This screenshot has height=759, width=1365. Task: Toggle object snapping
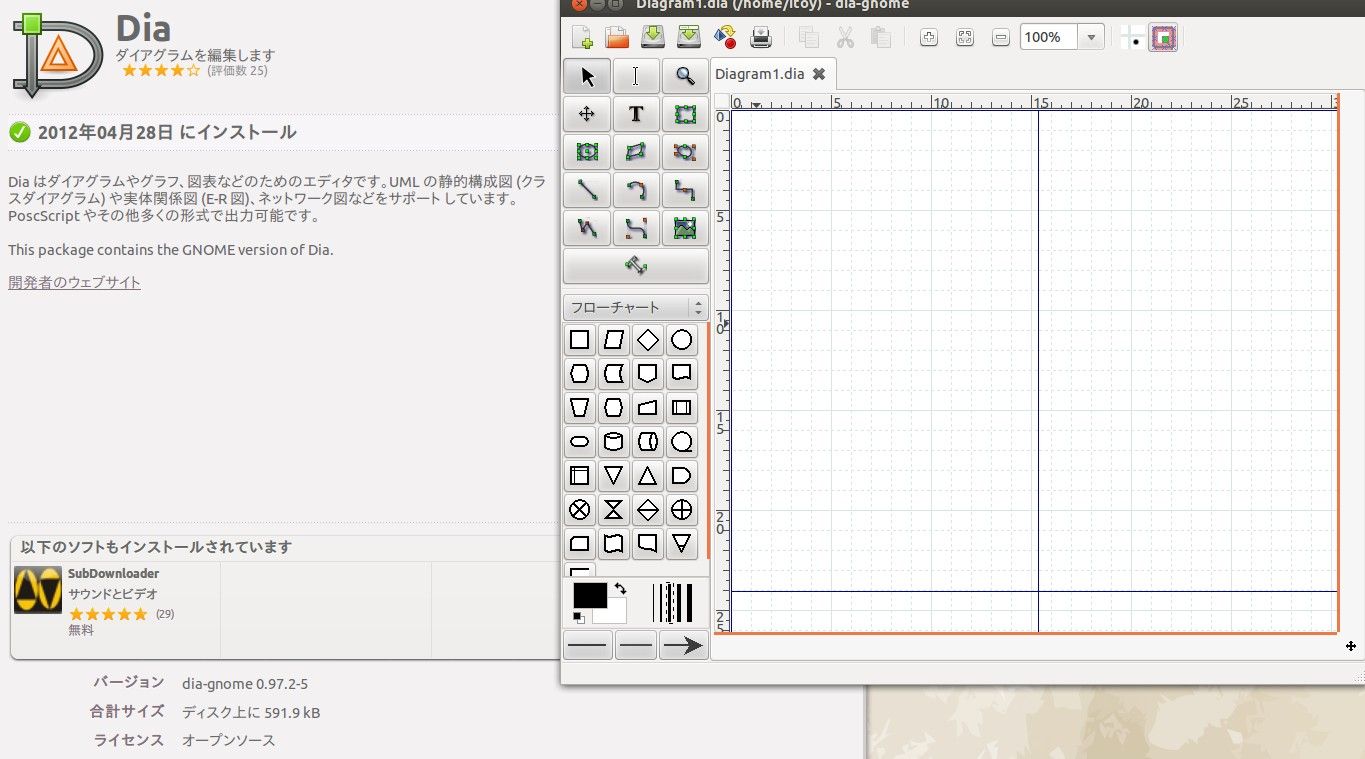1163,38
